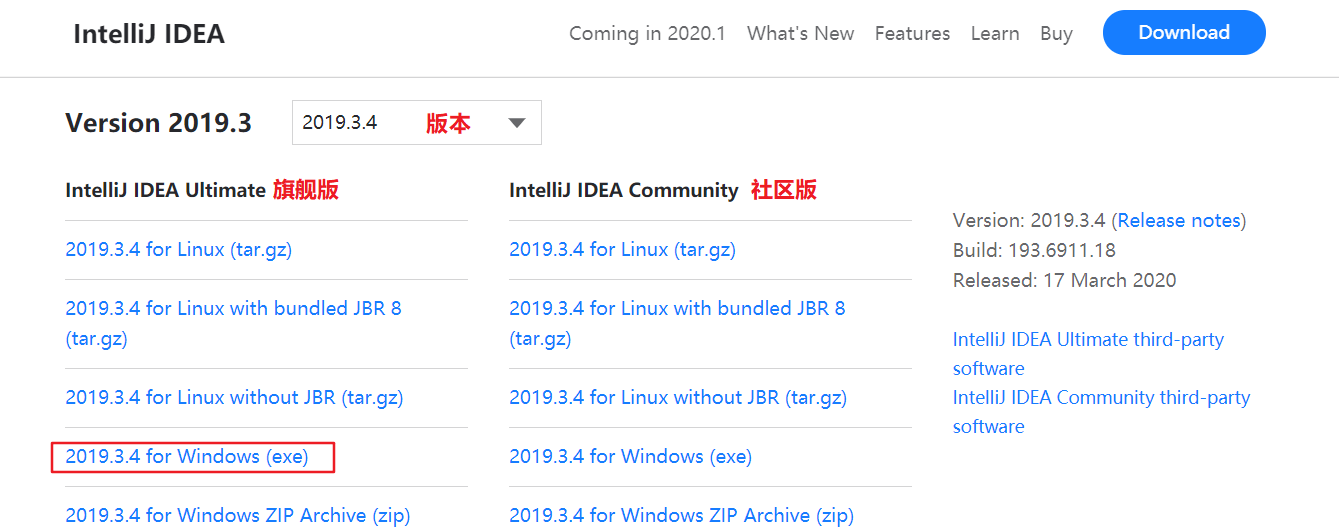The height and width of the screenshot is (531, 1339).
Task: Download Community for Linux without JBR
Action: [678, 397]
